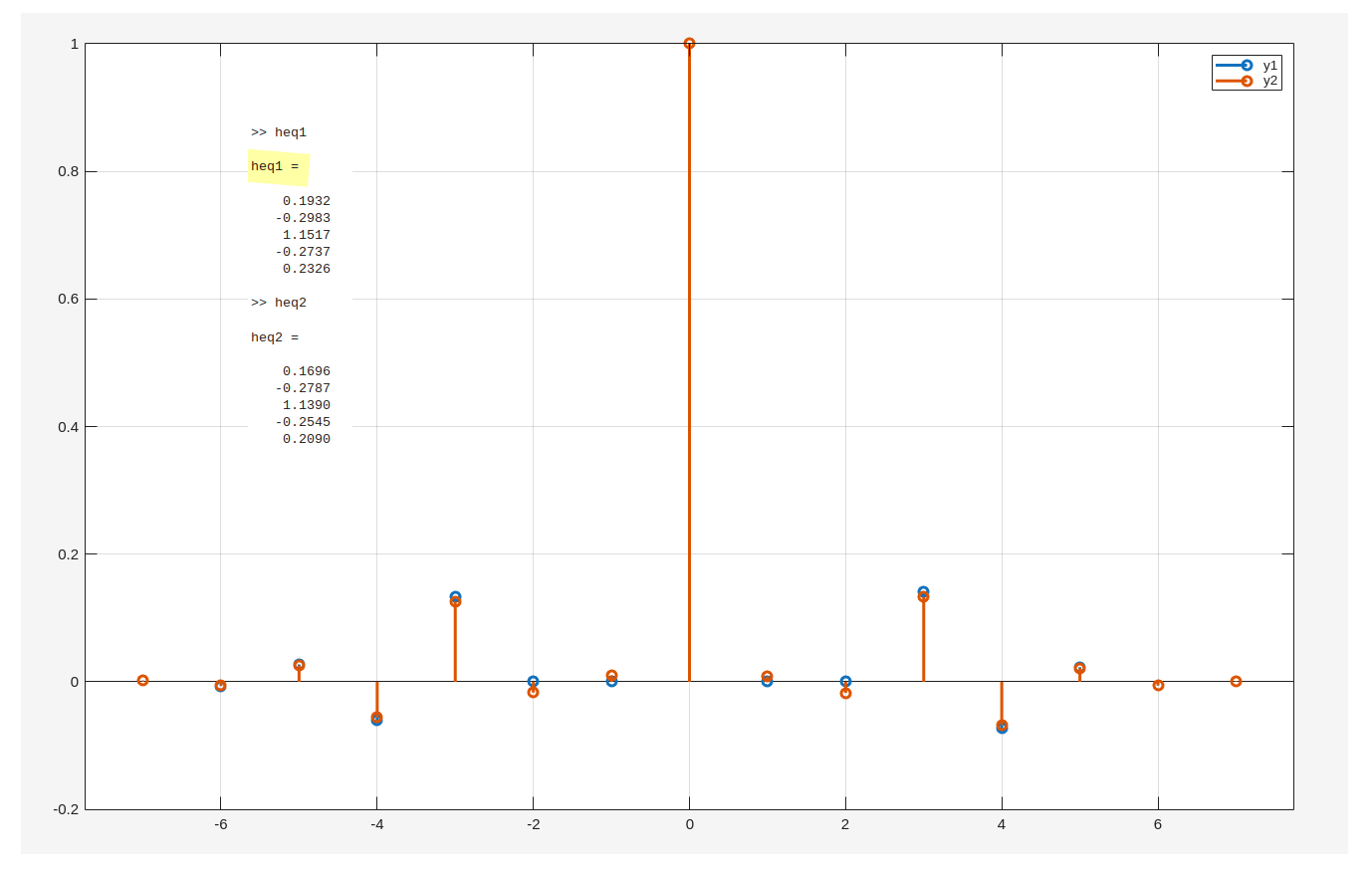The height and width of the screenshot is (869, 1372).
Task: Click the value 1.1517 in heq1 output
Action: (306, 235)
